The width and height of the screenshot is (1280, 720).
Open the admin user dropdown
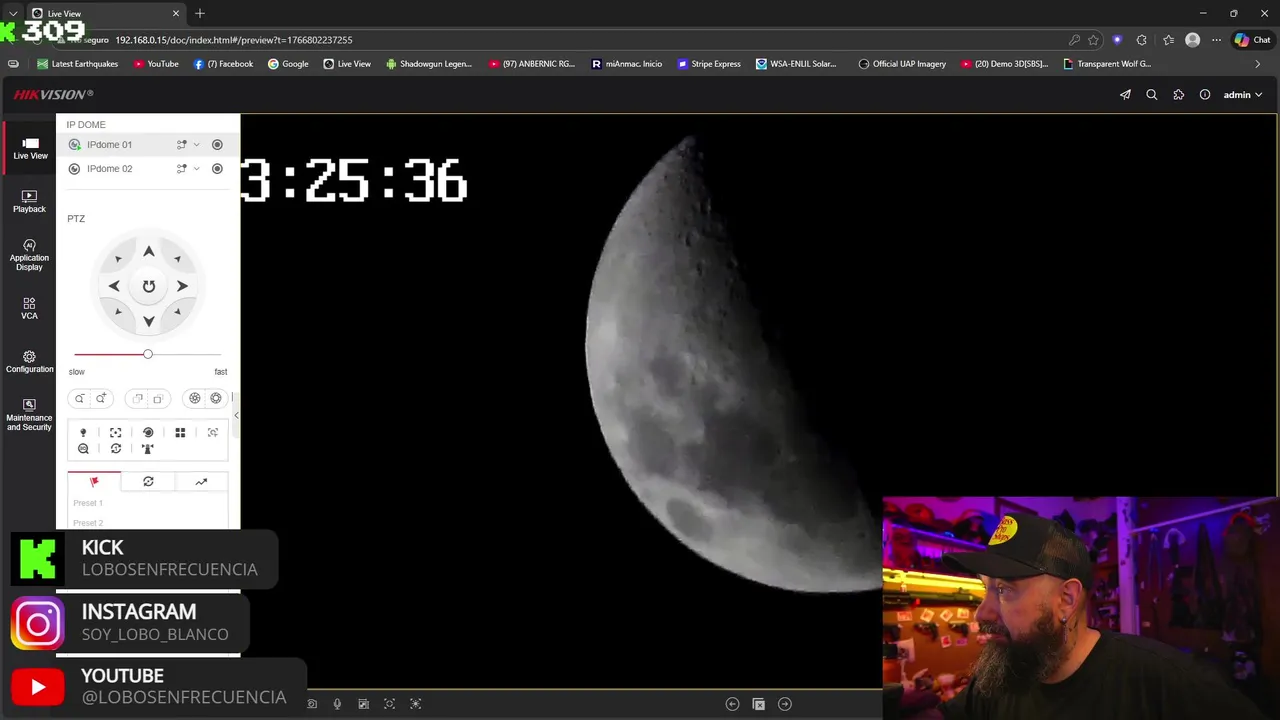1243,95
